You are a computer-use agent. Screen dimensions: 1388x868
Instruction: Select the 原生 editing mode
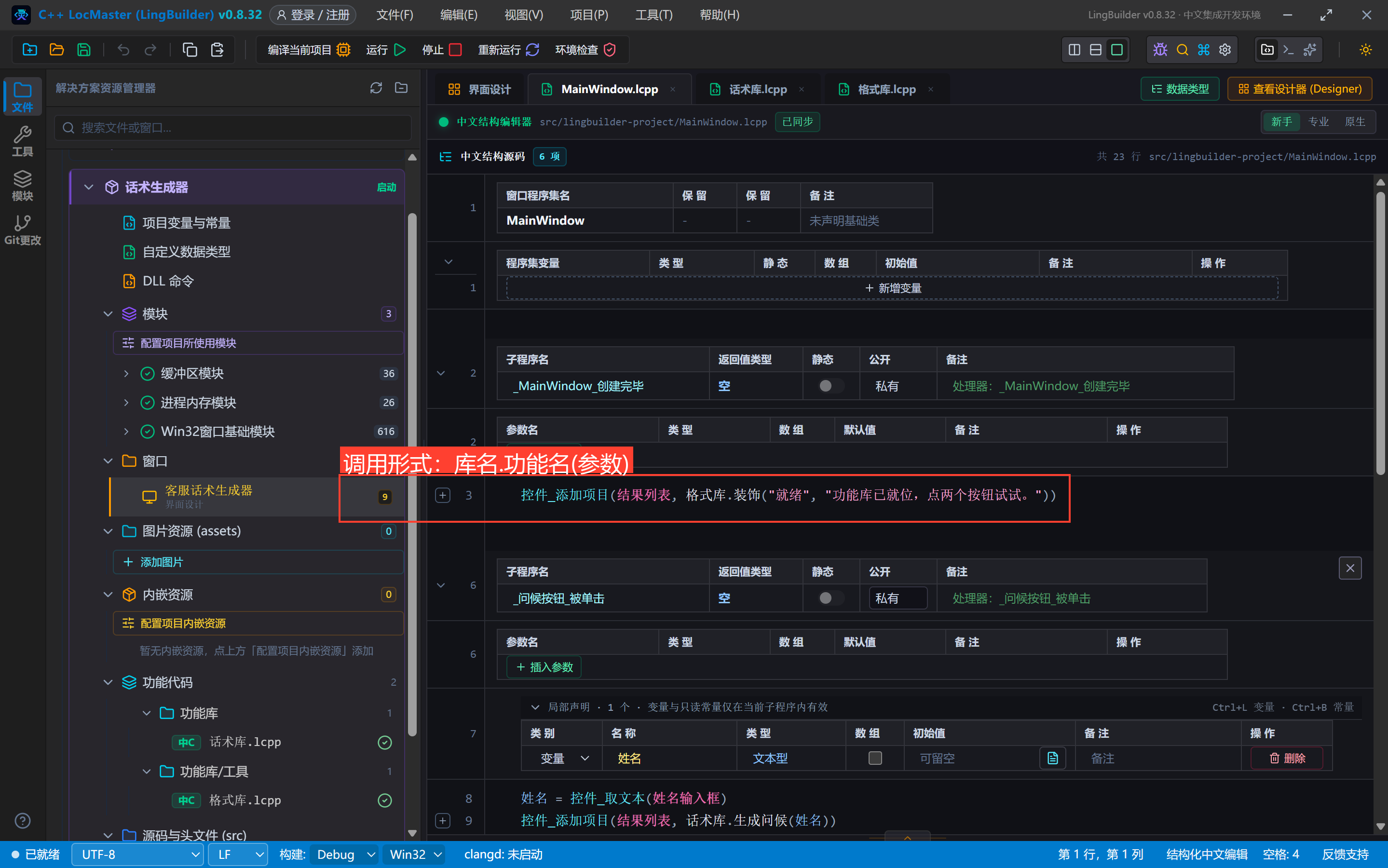point(1355,122)
